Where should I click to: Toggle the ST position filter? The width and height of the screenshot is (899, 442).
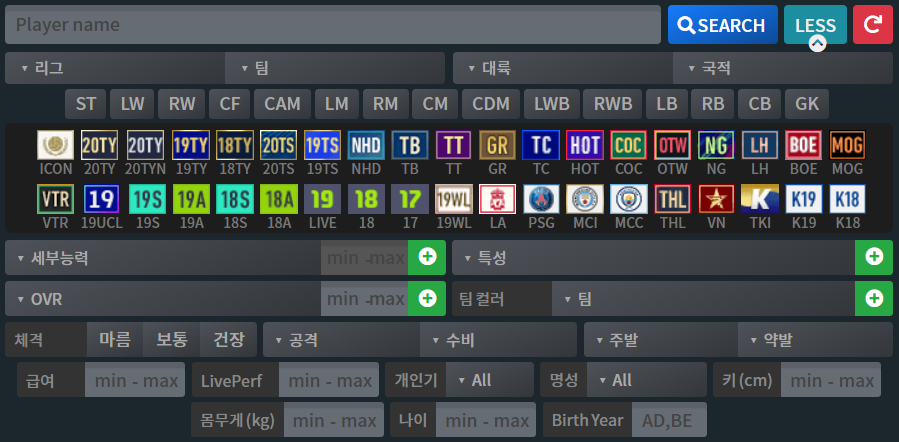86,104
